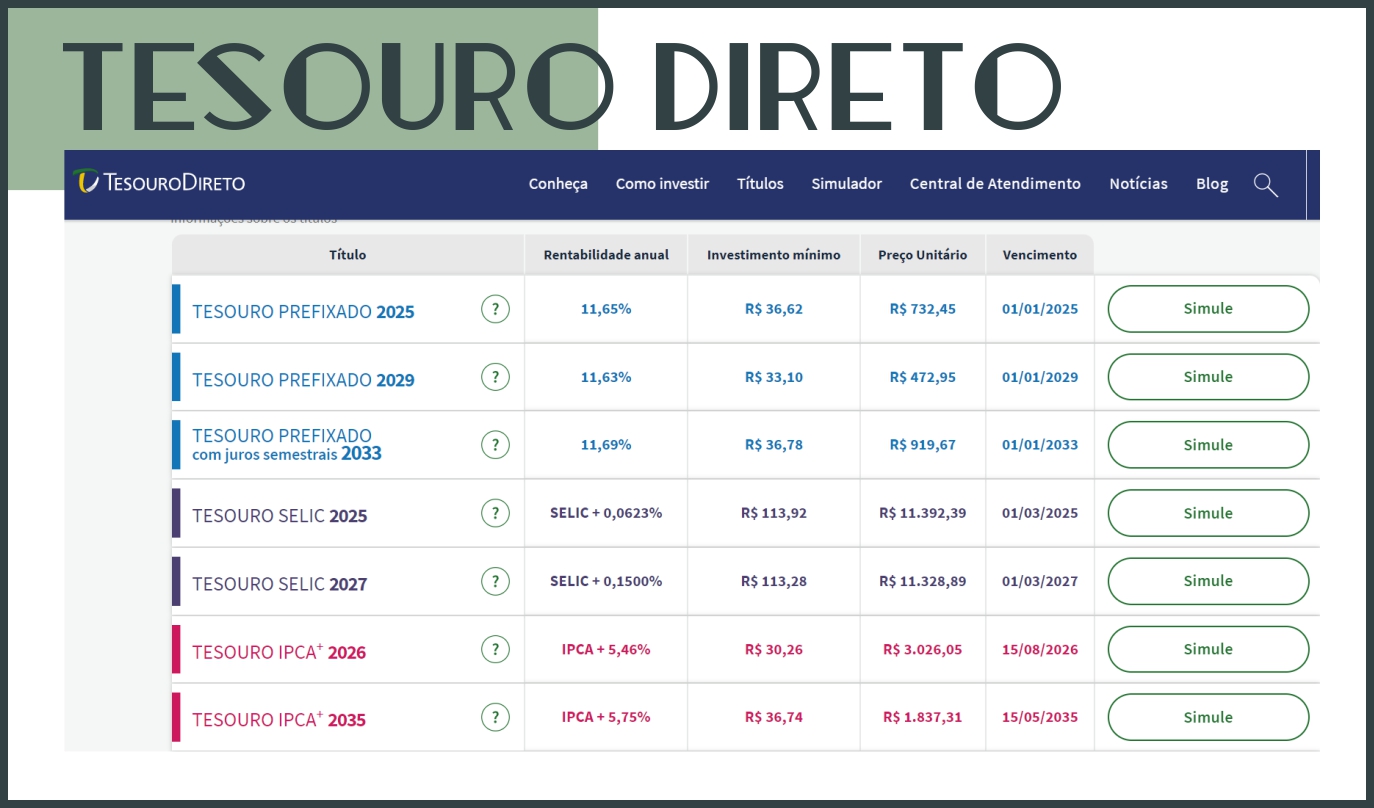
Task: Go to the Simulador page
Action: pyautogui.click(x=847, y=184)
